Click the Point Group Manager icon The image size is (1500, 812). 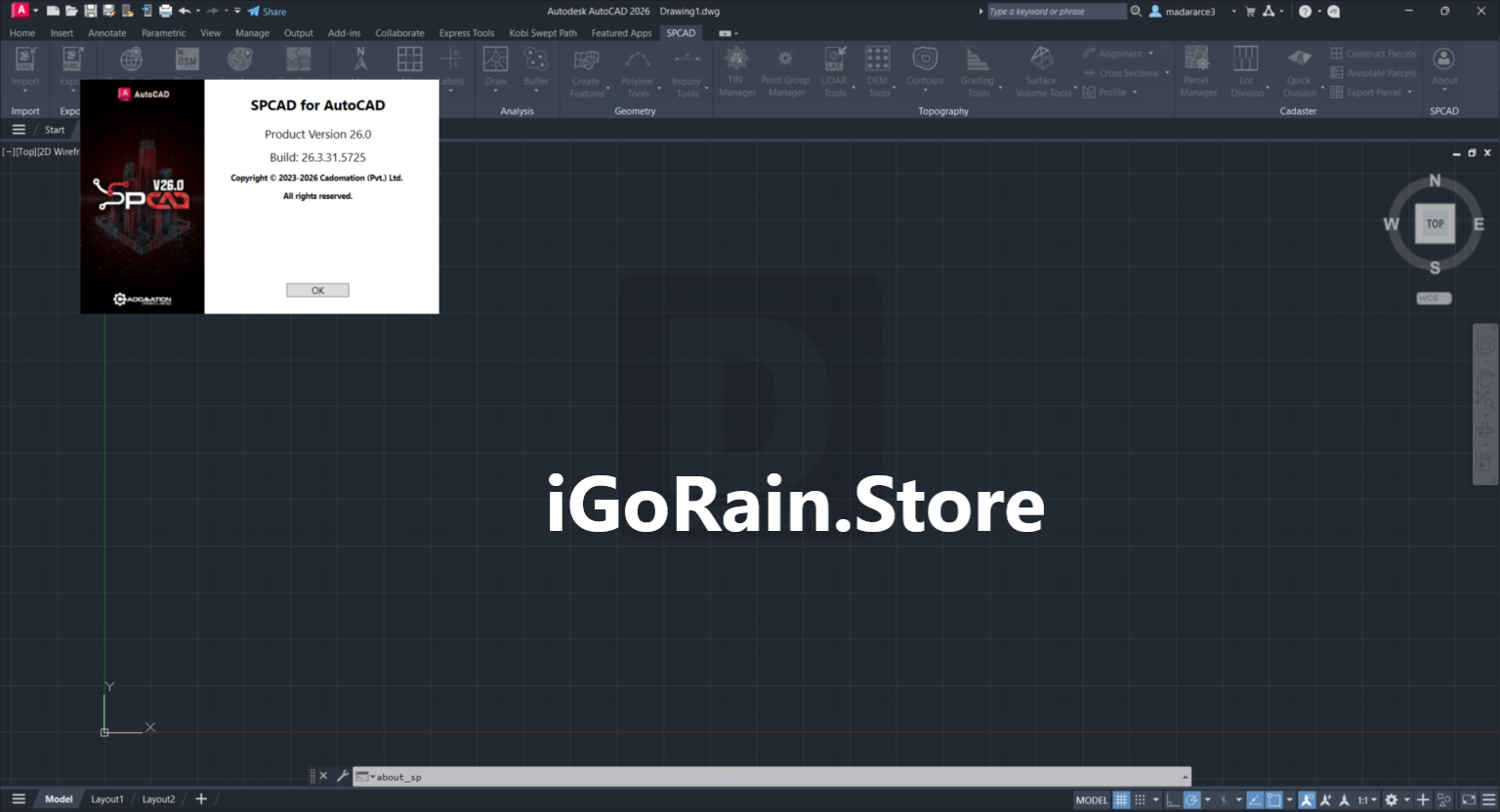(x=785, y=71)
